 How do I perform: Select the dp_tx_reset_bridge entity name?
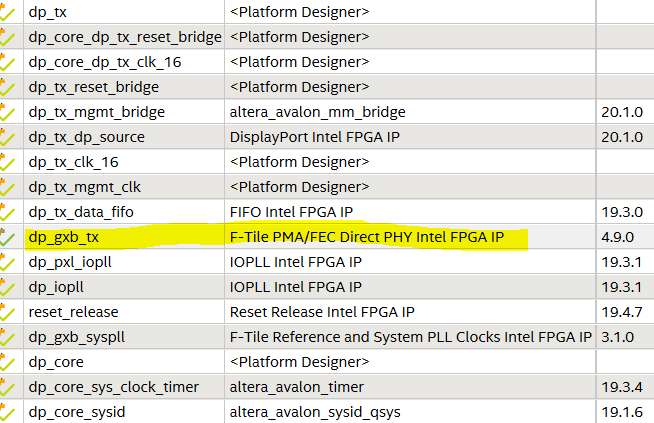tap(94, 87)
